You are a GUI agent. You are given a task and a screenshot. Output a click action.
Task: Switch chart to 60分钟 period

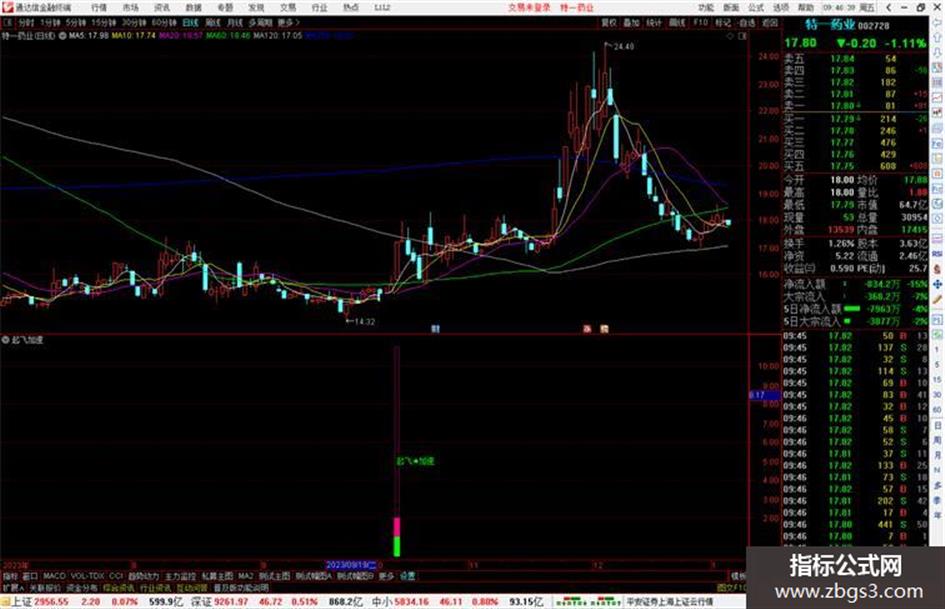[x=164, y=23]
